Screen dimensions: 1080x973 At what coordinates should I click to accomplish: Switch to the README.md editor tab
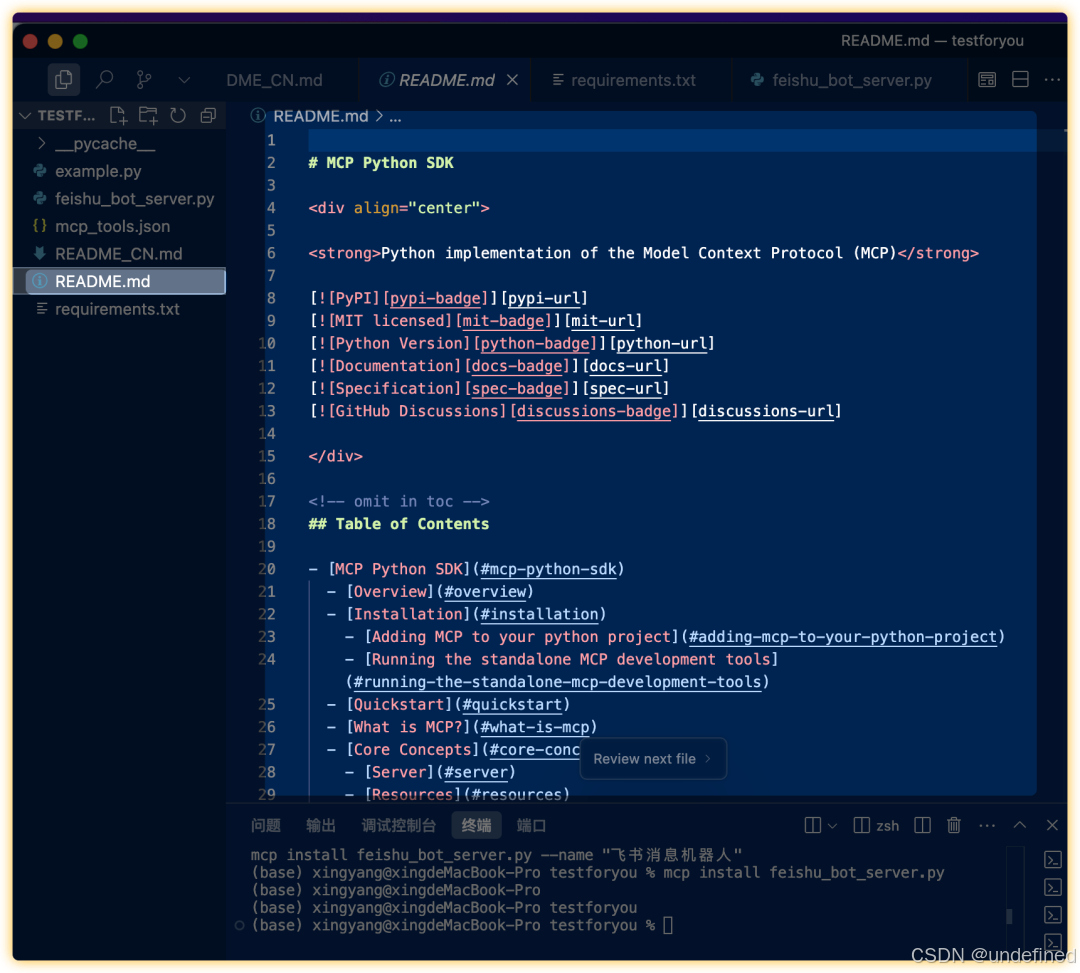pos(446,80)
